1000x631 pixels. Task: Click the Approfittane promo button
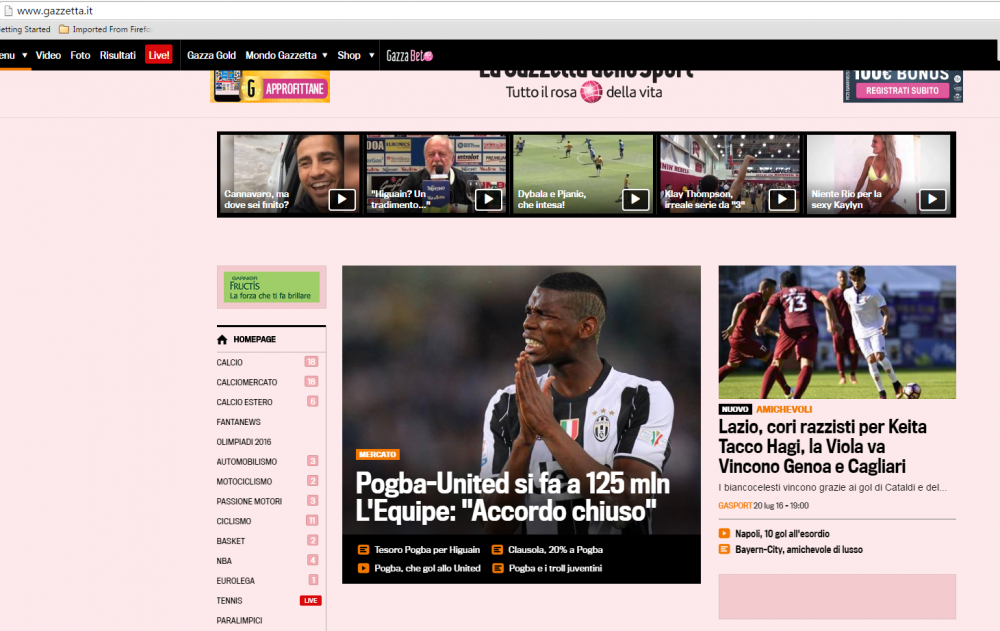click(294, 89)
